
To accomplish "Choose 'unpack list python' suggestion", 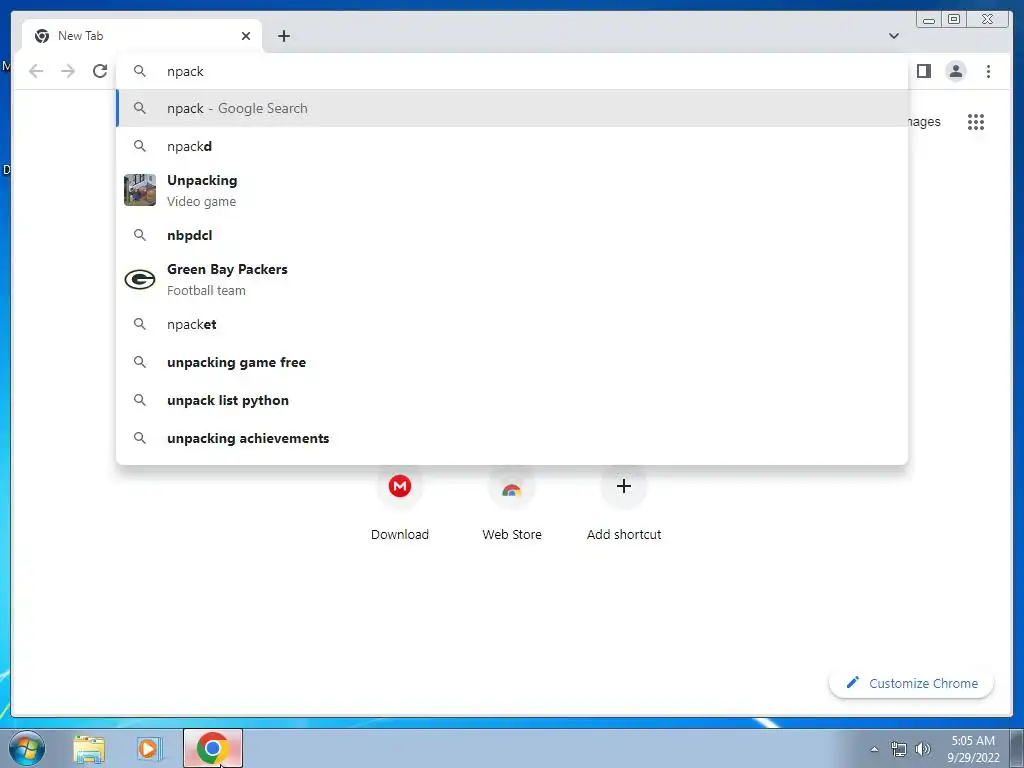I will (x=512, y=400).
